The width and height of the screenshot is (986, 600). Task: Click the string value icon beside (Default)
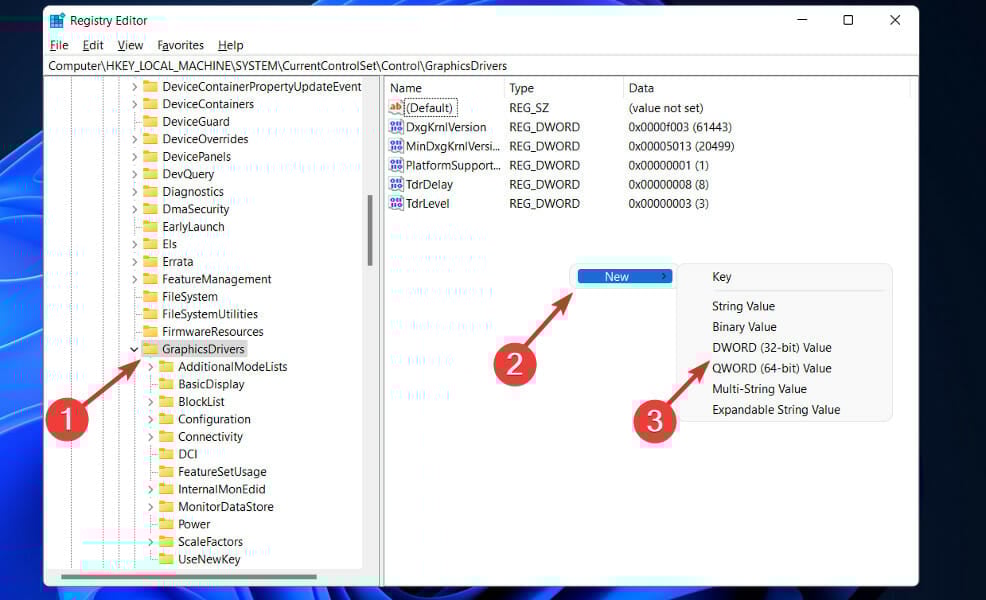[397, 107]
